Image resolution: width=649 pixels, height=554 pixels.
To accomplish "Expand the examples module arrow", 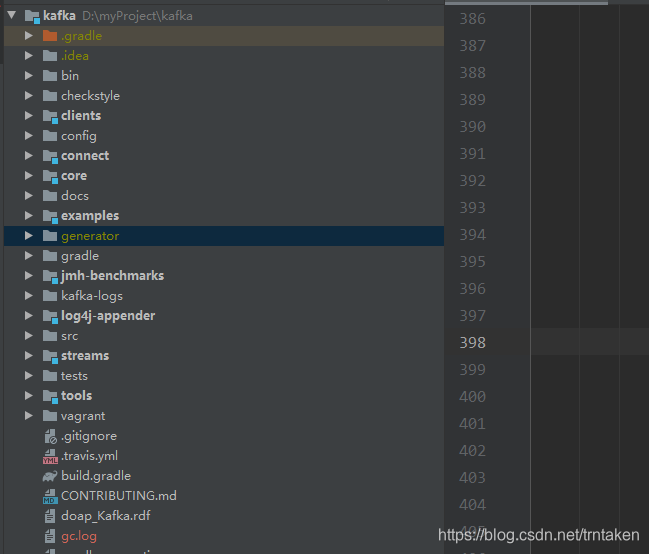I will click(x=29, y=215).
